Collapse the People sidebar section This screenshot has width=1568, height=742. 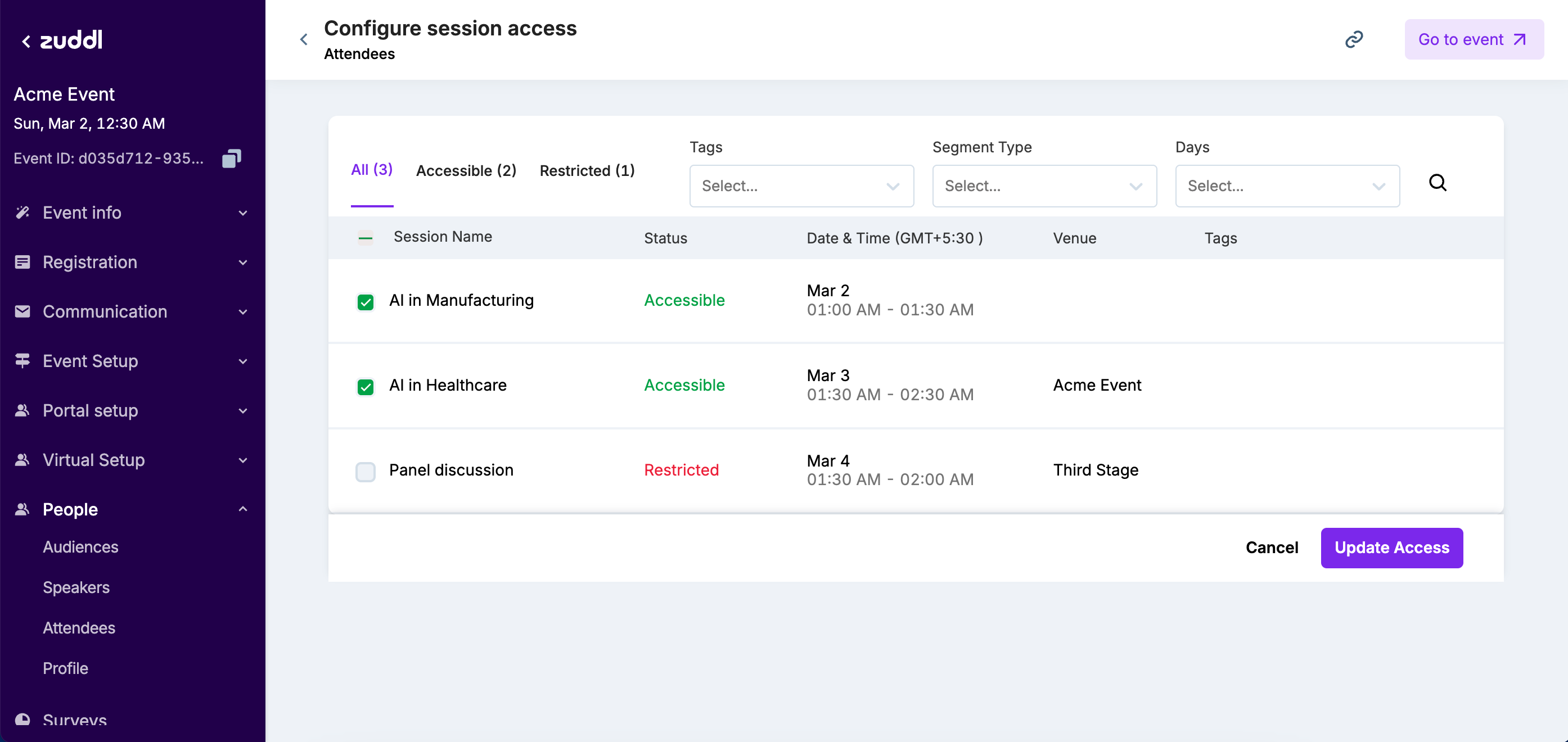click(x=243, y=509)
